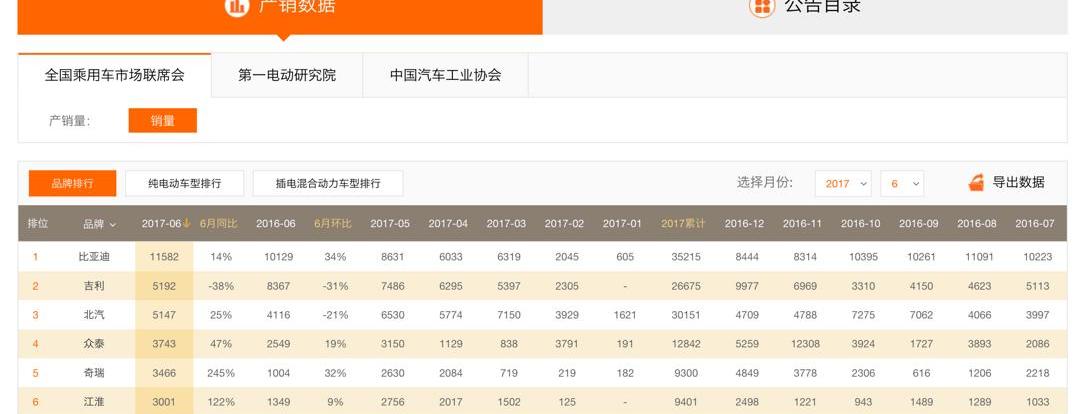
Task: Click the value 5192 in 吉利 row
Action: tap(164, 286)
